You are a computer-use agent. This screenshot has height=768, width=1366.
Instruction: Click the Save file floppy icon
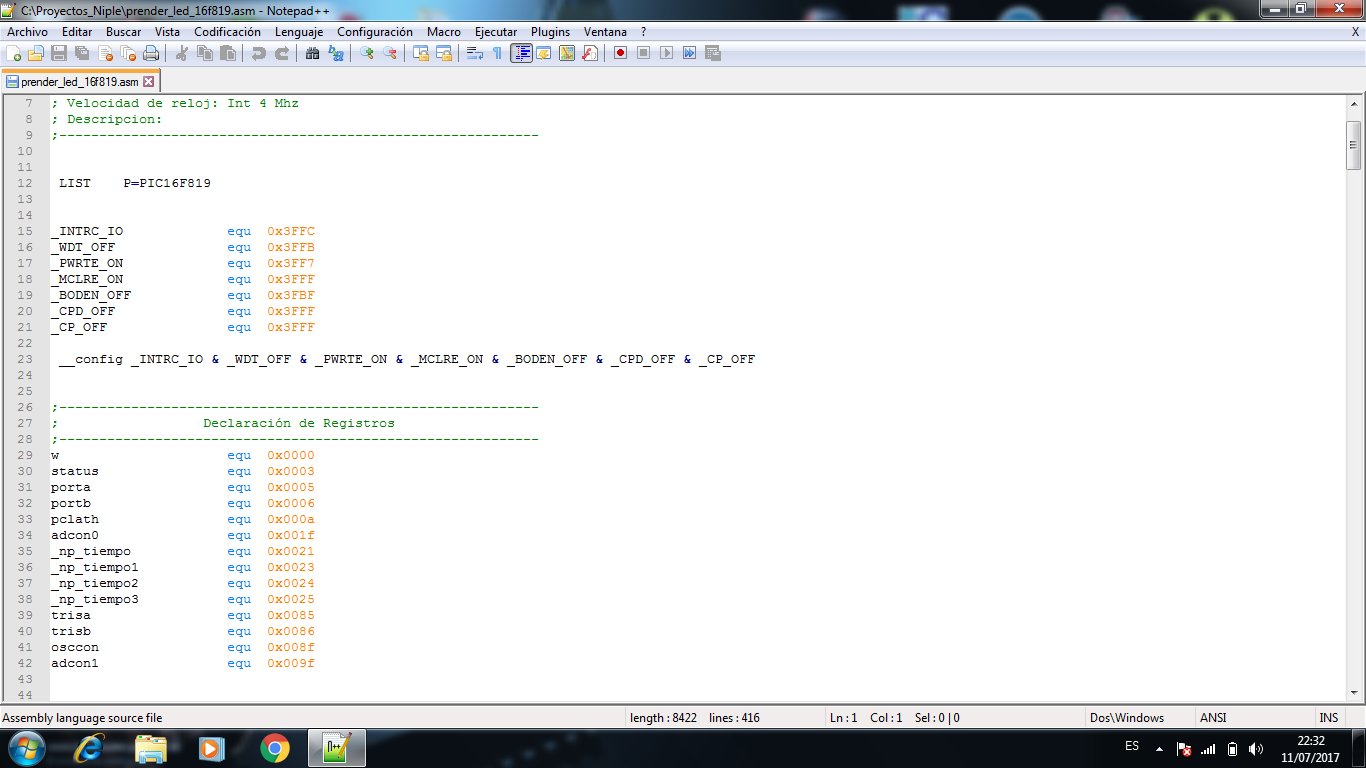point(59,53)
